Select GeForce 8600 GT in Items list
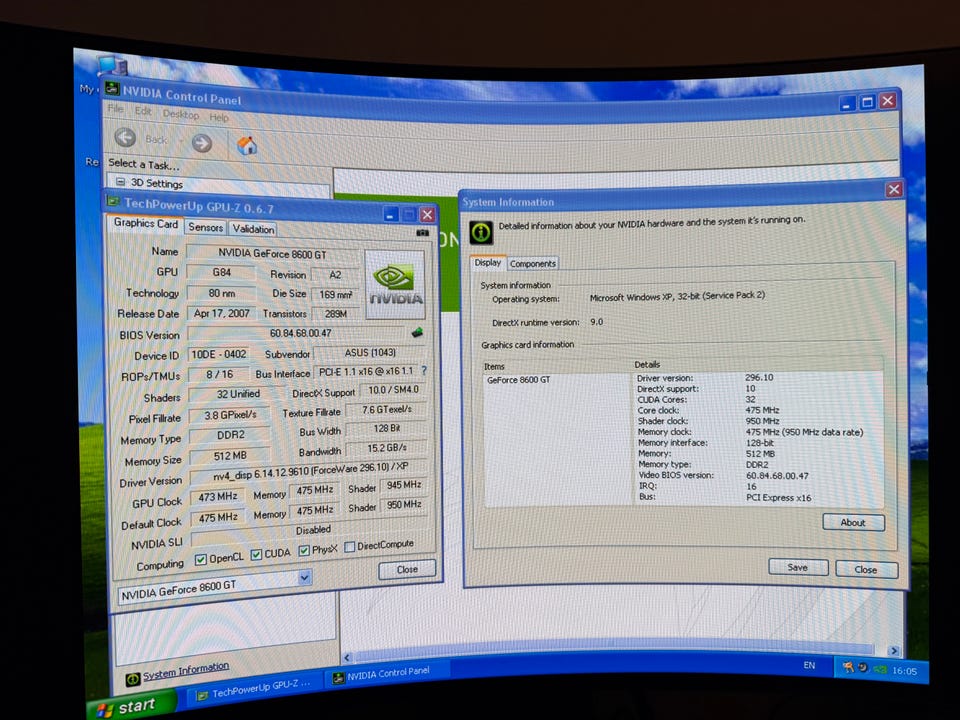Image resolution: width=960 pixels, height=720 pixels. click(x=519, y=380)
